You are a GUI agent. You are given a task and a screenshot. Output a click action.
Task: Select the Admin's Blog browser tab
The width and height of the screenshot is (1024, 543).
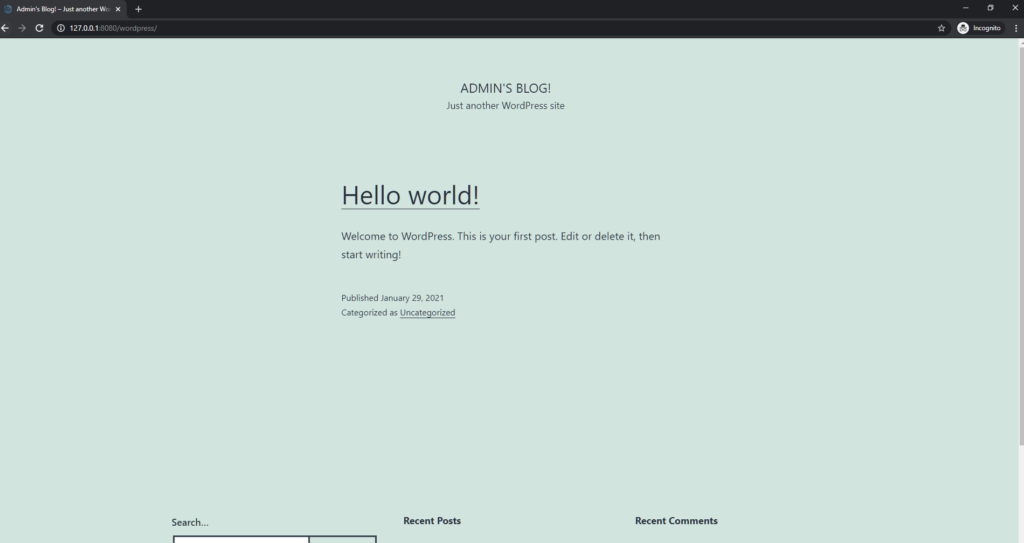coord(62,9)
